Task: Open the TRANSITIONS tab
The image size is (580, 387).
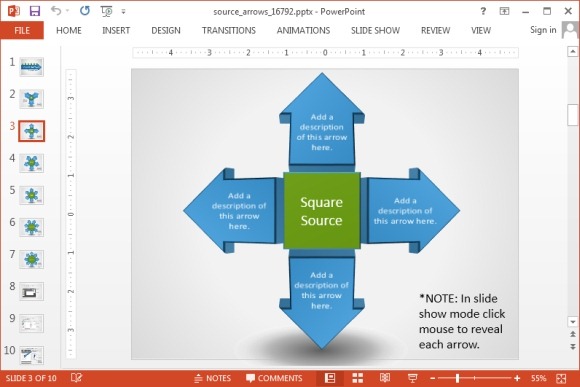Action: click(229, 30)
